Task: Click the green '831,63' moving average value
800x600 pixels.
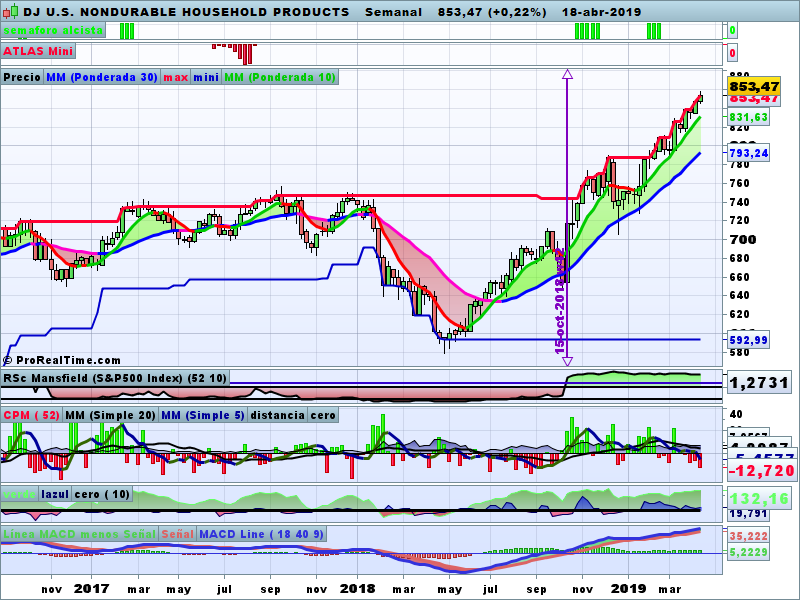Action: 748,117
